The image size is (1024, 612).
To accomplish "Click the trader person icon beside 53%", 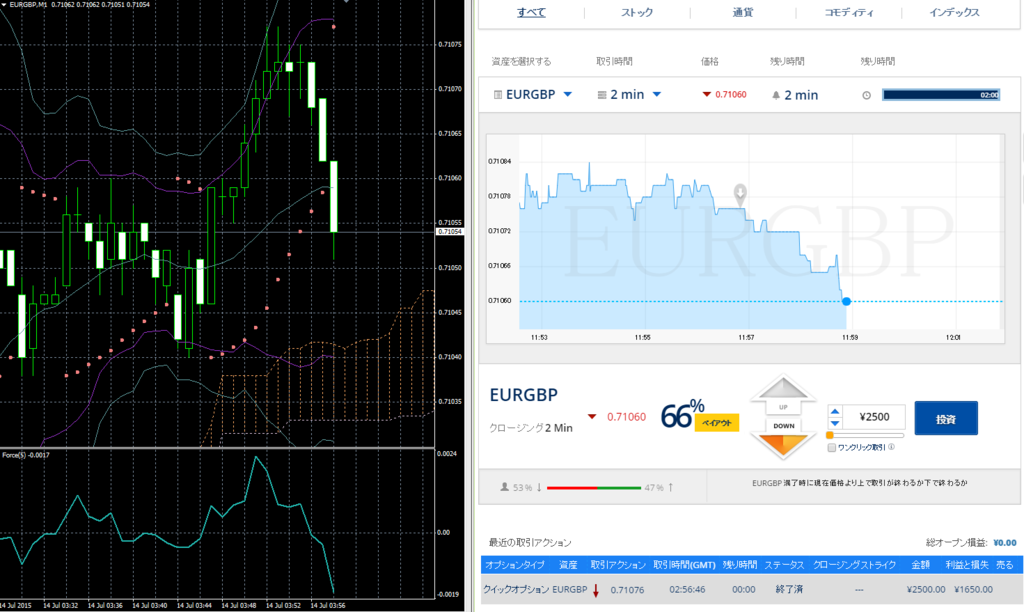I will point(504,487).
